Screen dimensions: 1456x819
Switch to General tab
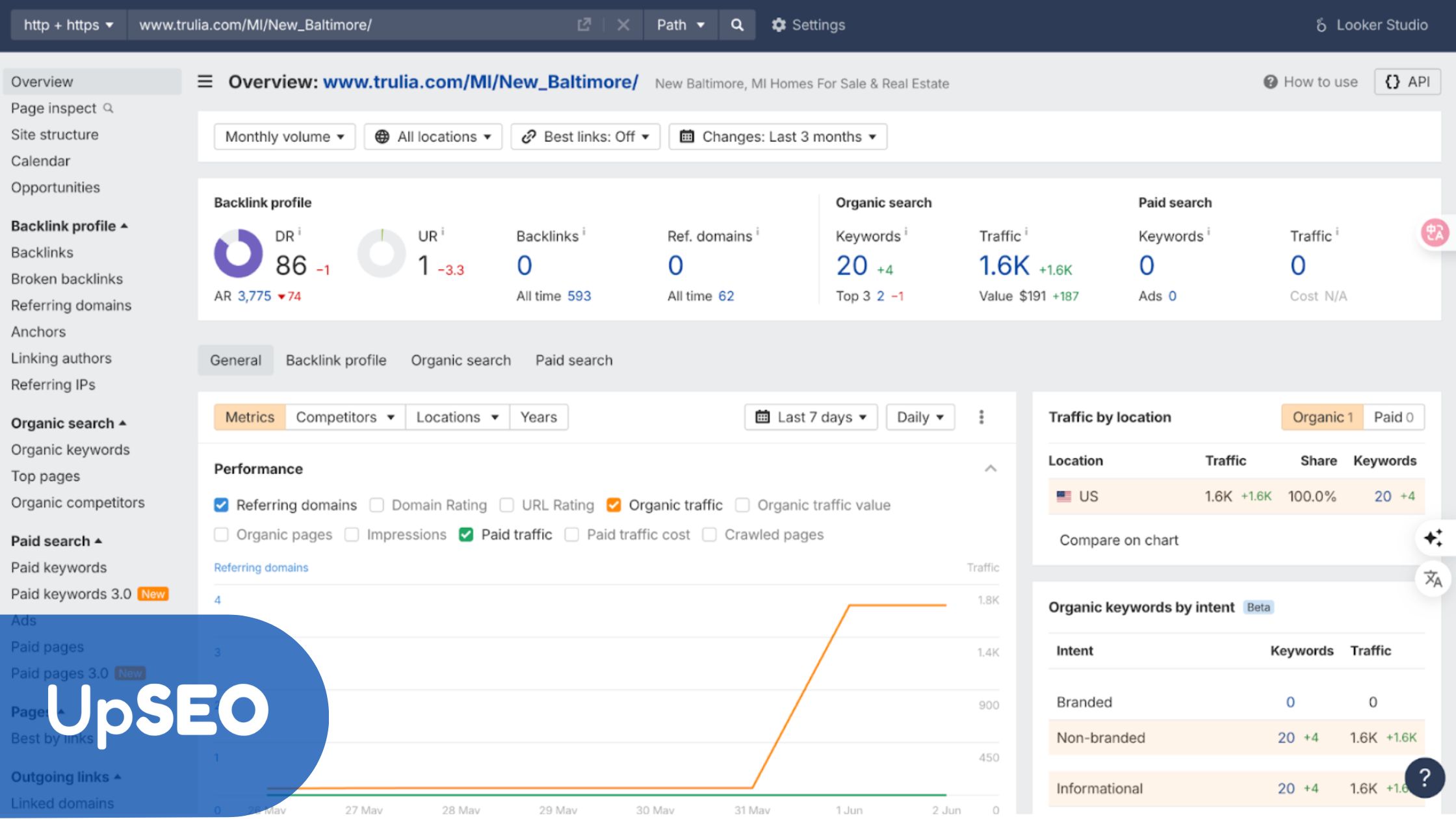[235, 360]
